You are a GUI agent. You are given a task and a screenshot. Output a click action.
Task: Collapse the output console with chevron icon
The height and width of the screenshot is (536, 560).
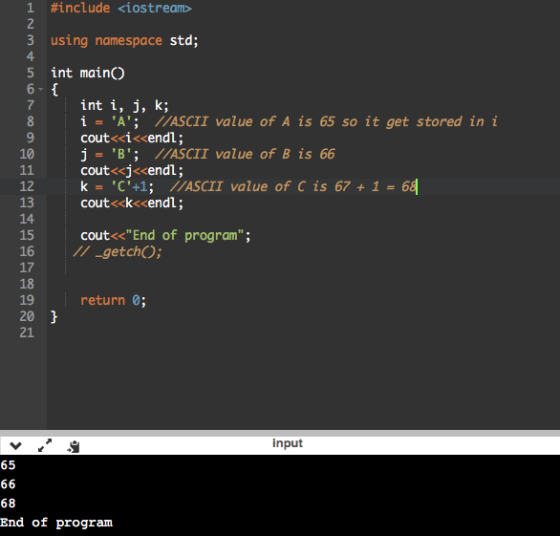pos(16,445)
